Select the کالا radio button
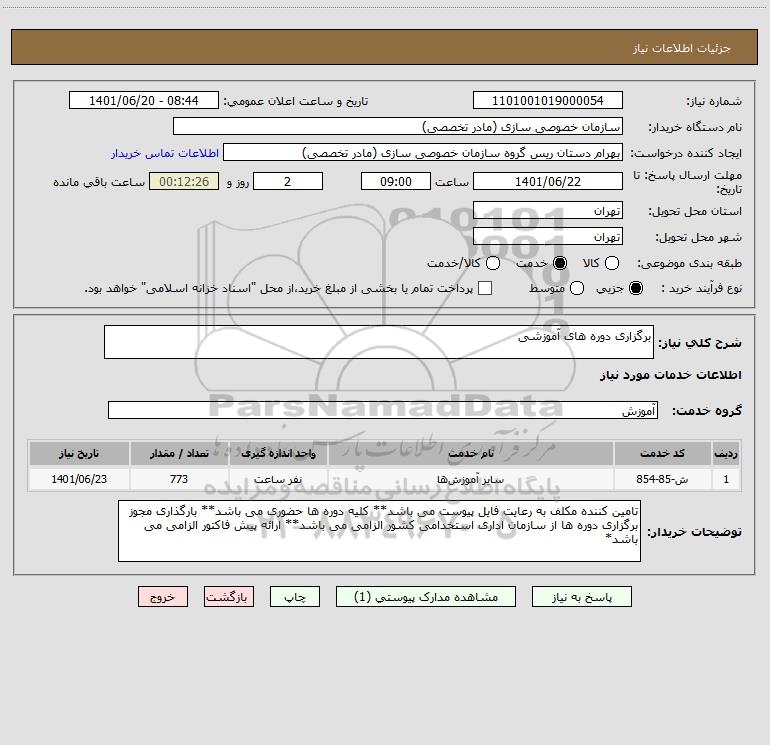The image size is (770, 745). 611,263
